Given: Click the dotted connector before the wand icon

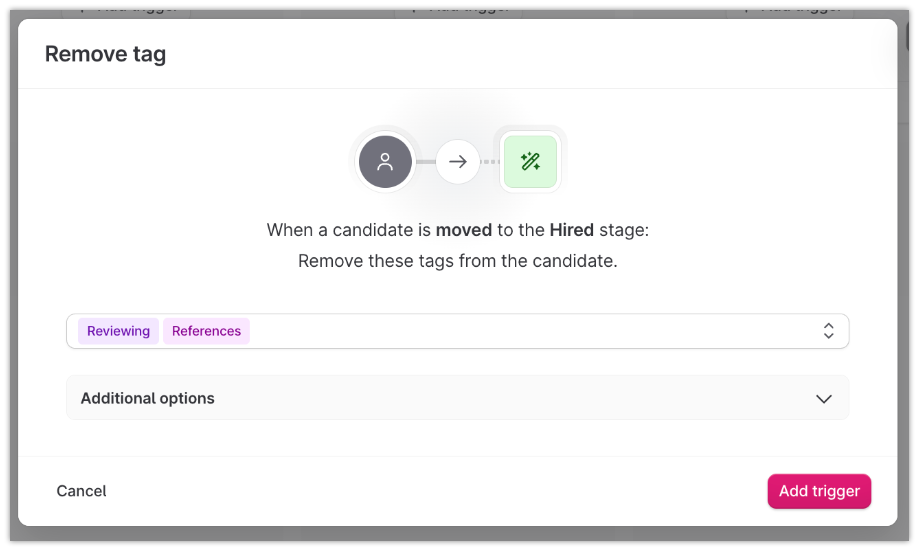Looking at the screenshot, I should [490, 162].
